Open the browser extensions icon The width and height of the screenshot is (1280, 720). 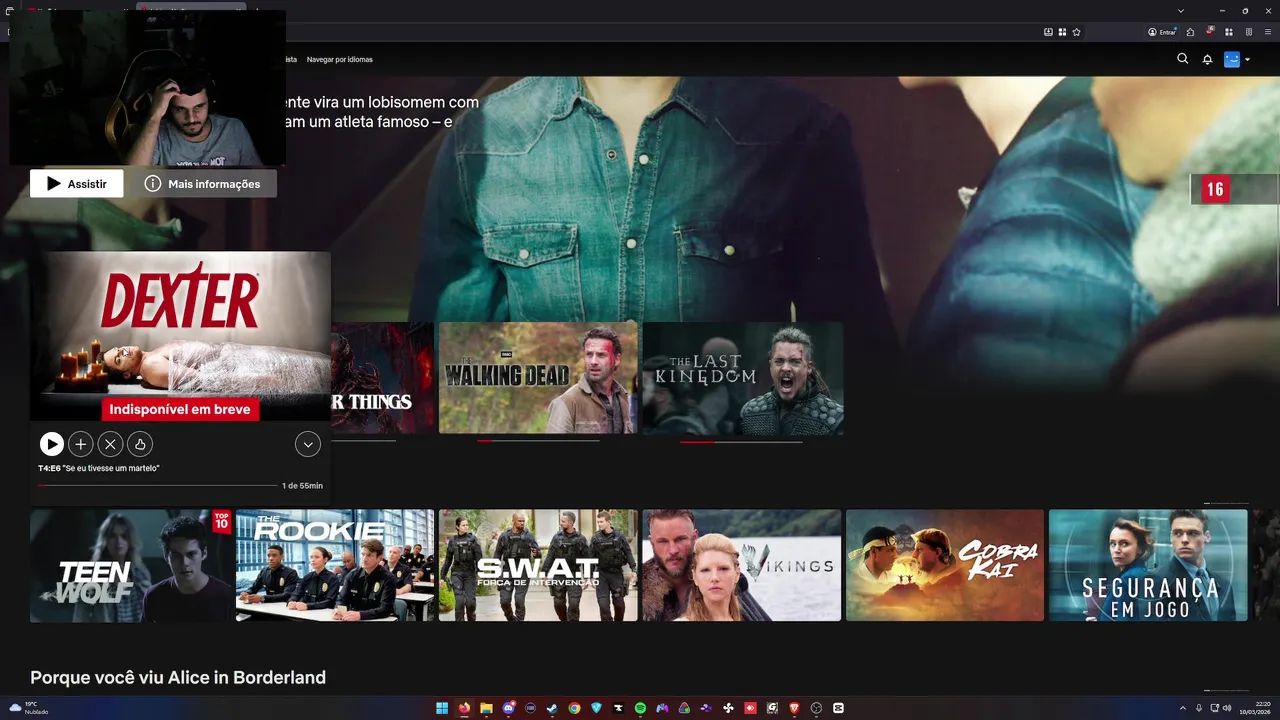(1229, 32)
